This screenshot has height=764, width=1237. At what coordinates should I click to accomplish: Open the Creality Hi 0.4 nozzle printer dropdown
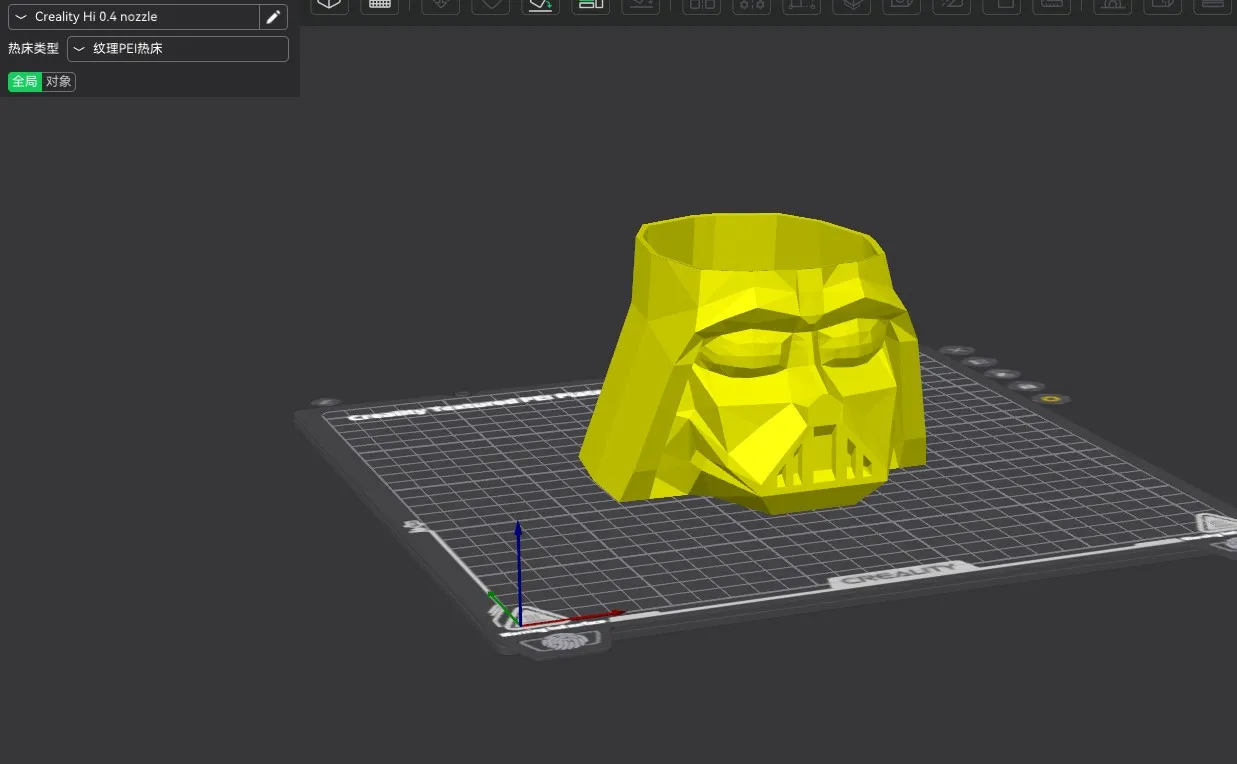click(133, 17)
